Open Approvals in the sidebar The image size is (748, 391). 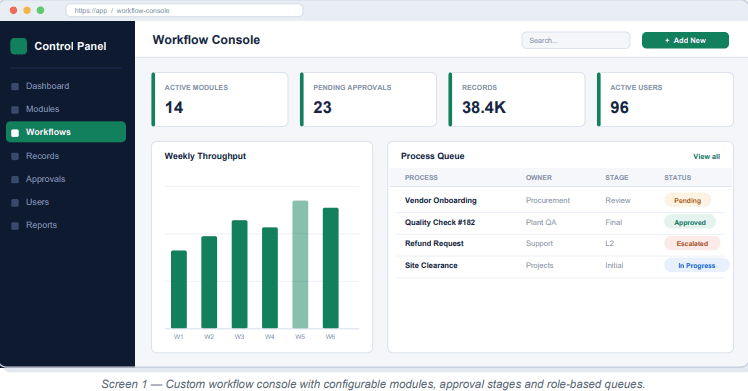[x=66, y=179]
